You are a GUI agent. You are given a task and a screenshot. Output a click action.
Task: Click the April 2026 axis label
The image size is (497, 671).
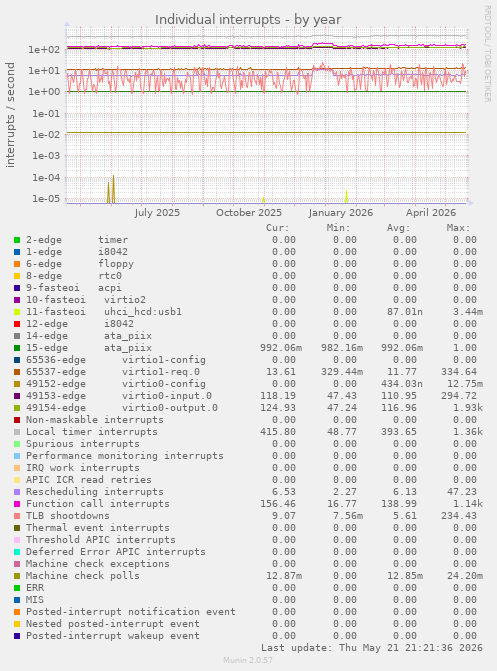click(431, 213)
